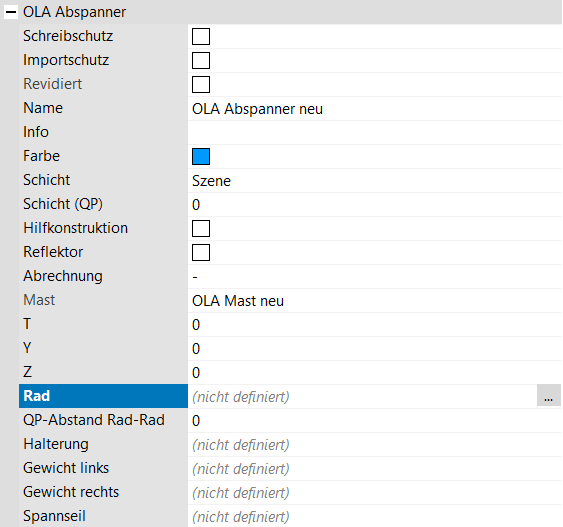Click the empty Info value field

tap(375, 132)
